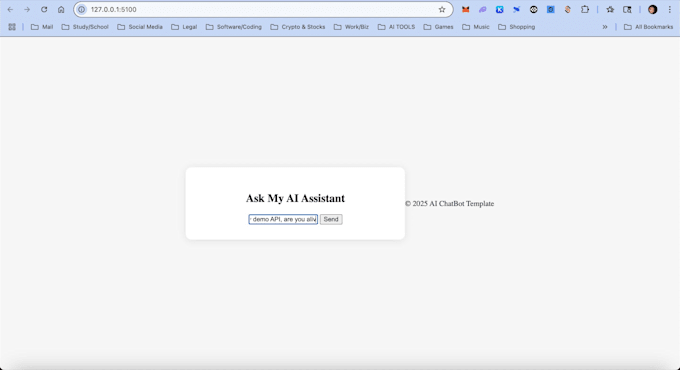Image resolution: width=680 pixels, height=370 pixels.
Task: Reload the current page
Action: (44, 10)
